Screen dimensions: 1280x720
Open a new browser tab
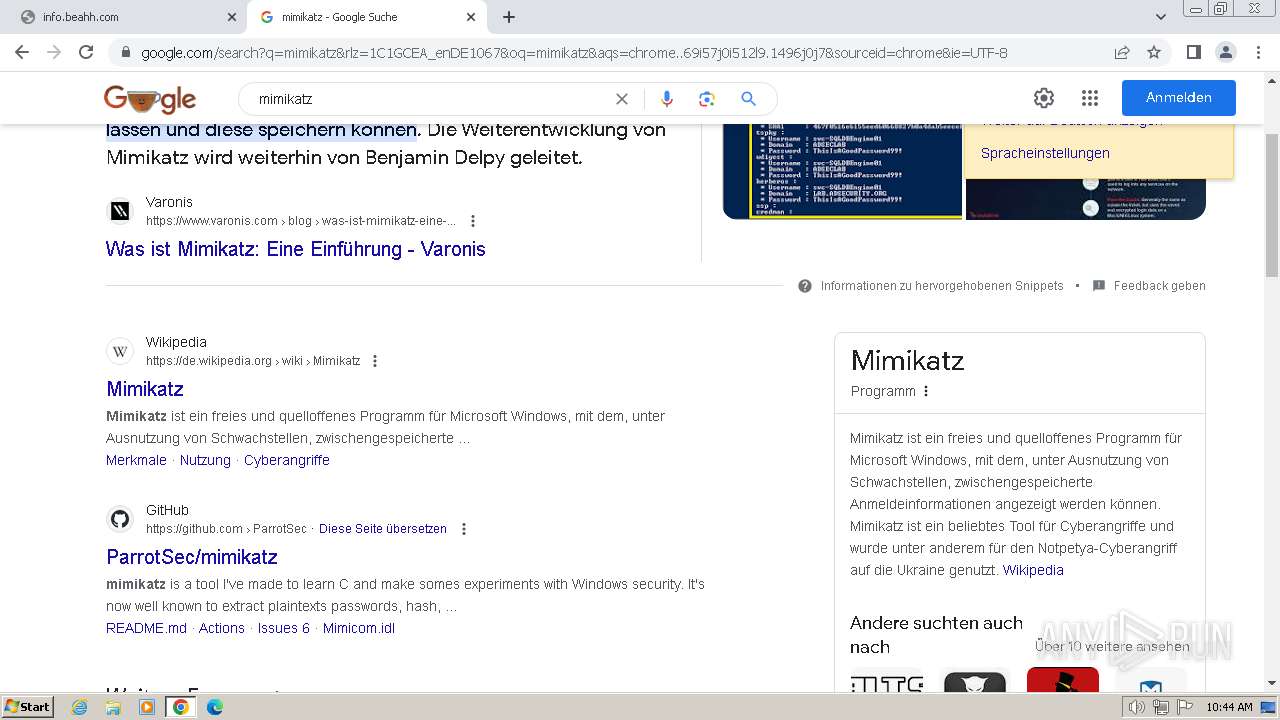[x=509, y=17]
